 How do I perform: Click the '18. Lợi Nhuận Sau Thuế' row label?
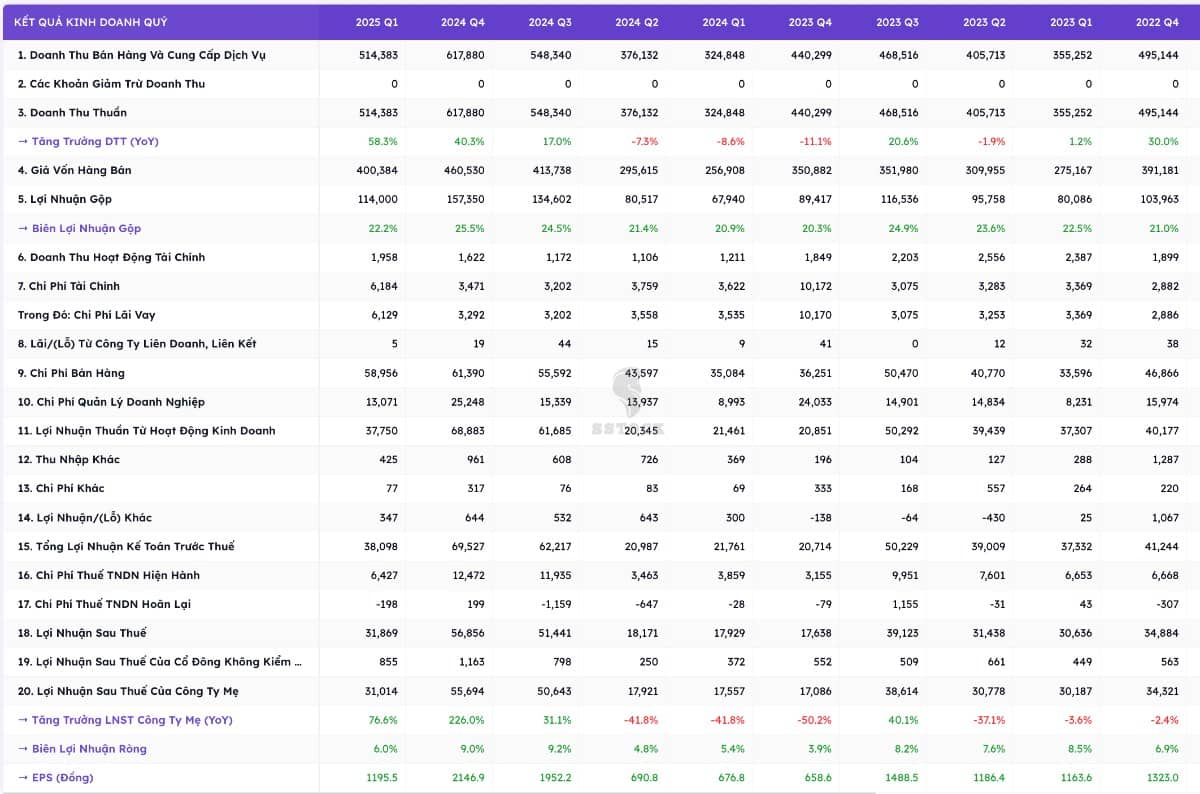coord(82,633)
